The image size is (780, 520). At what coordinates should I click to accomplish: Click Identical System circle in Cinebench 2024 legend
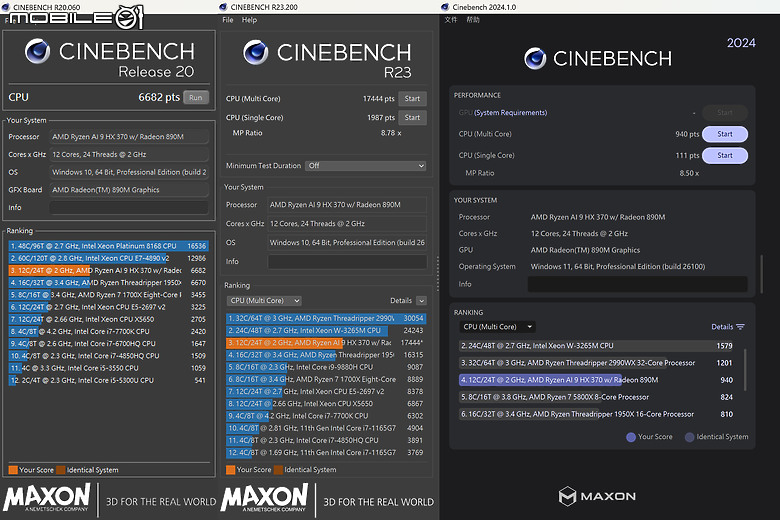(689, 437)
